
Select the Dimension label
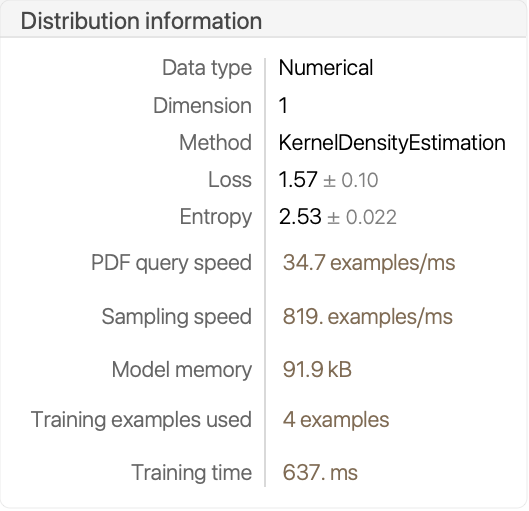click(x=202, y=105)
